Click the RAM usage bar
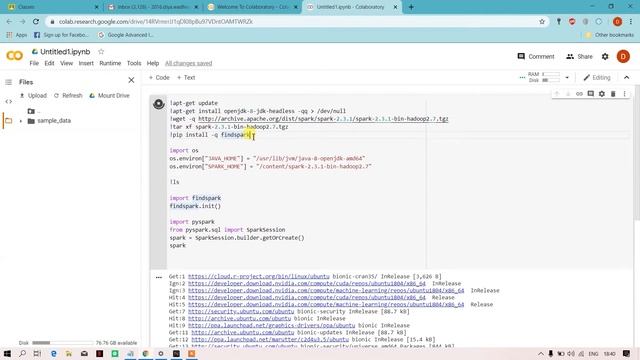This screenshot has width=640, height=360. [551, 74]
